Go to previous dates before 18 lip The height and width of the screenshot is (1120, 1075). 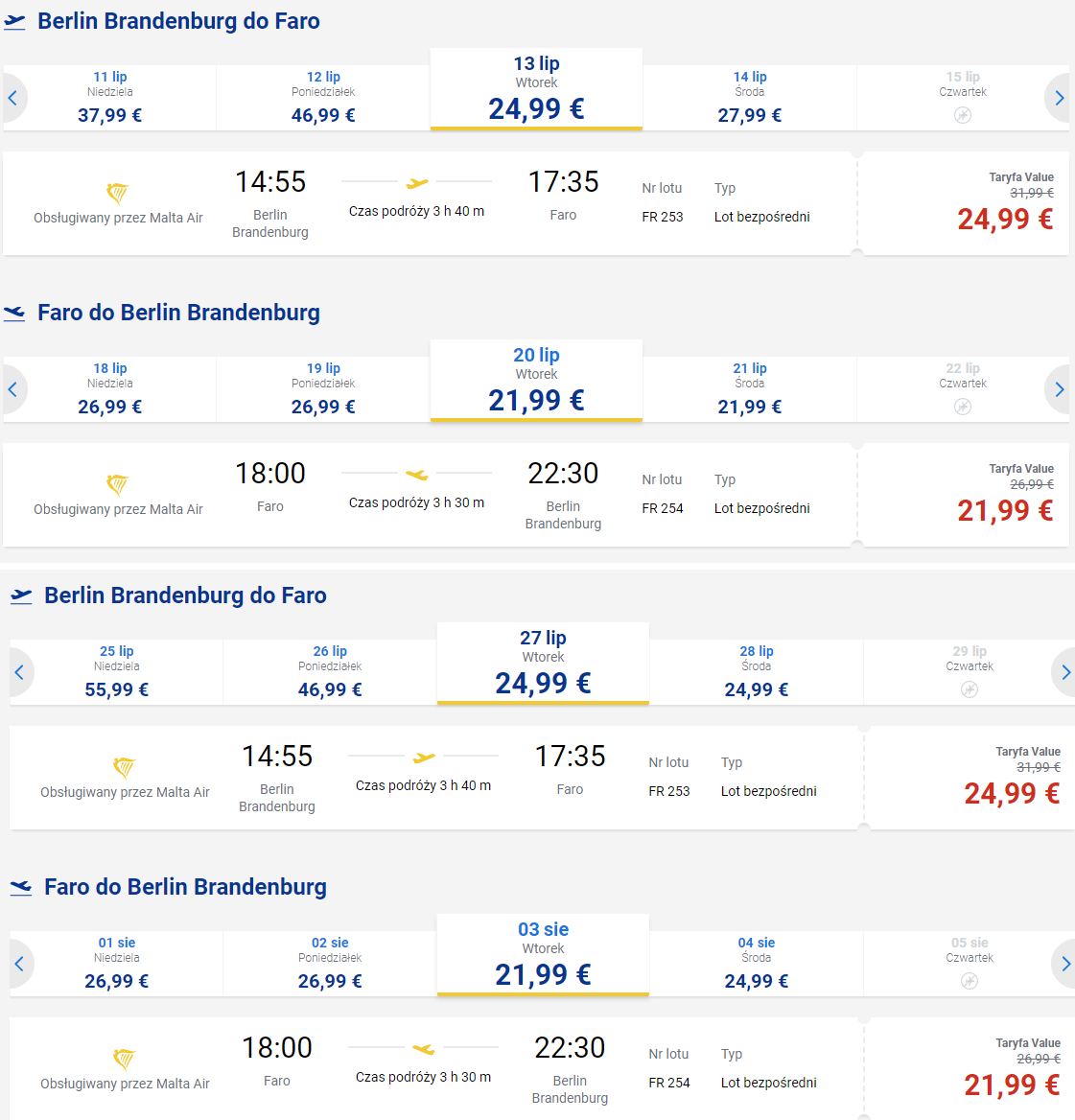[x=12, y=389]
